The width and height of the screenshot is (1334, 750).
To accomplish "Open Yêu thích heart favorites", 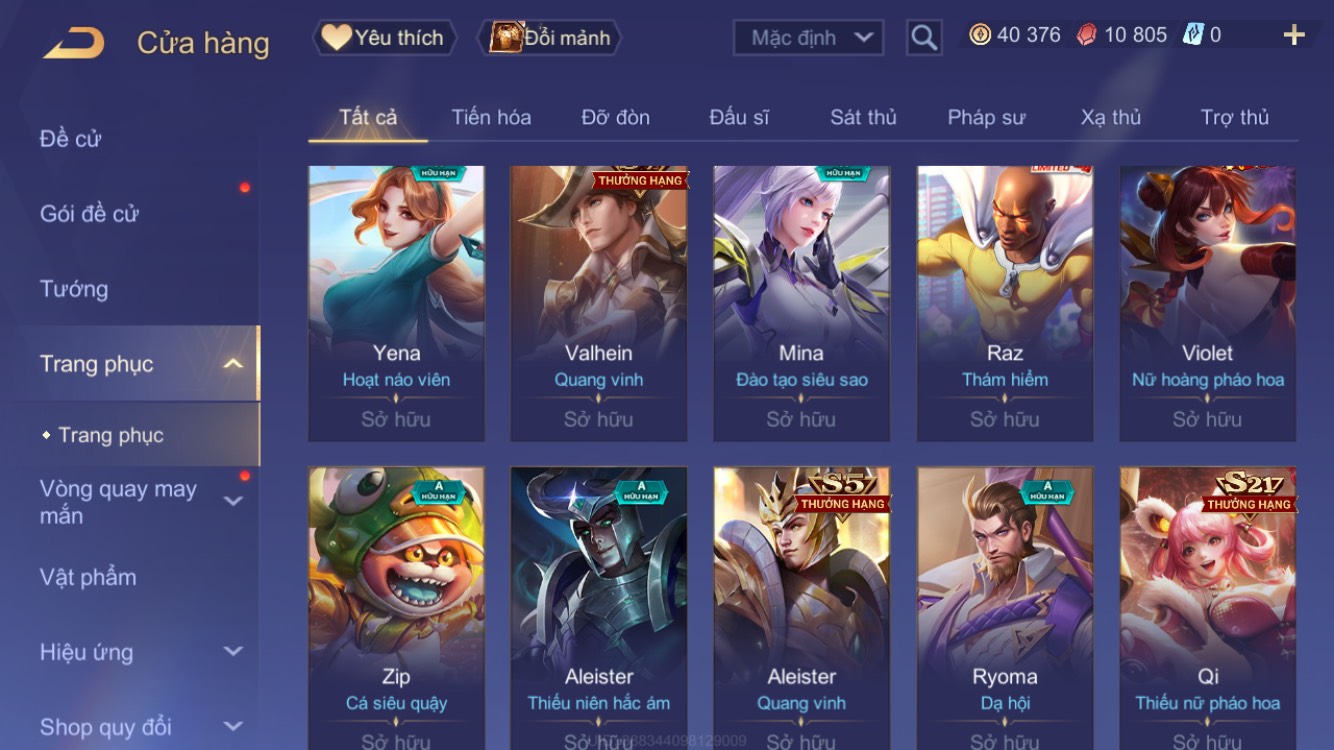I will tap(385, 38).
